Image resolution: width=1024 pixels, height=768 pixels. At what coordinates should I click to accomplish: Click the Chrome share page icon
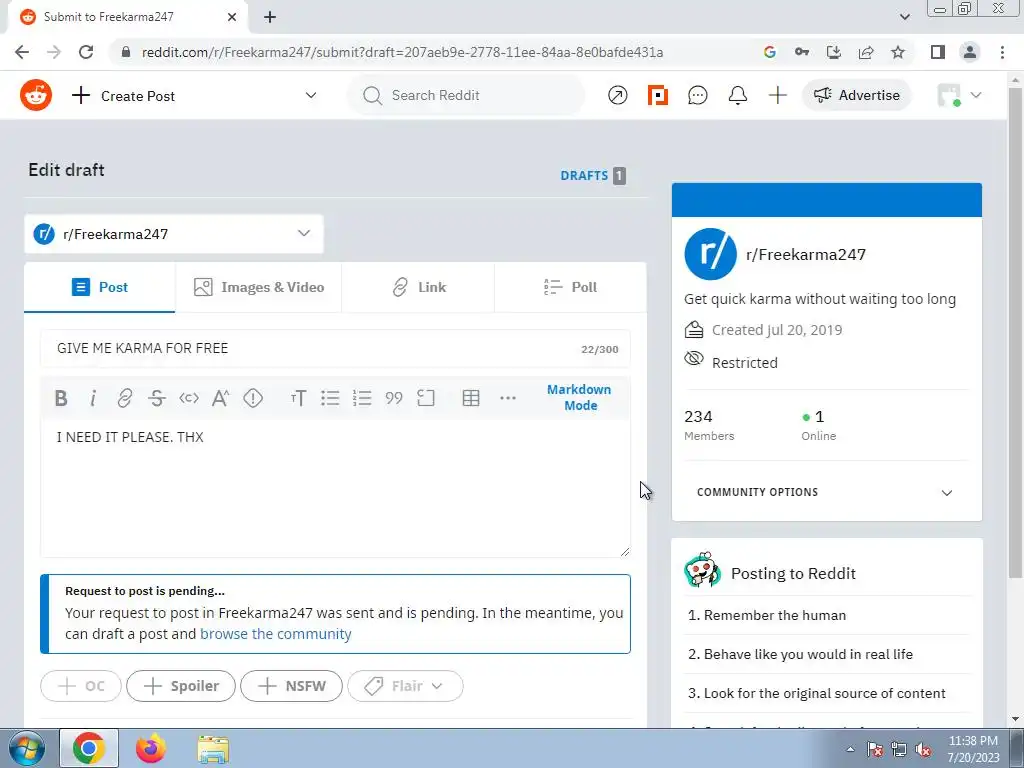click(x=866, y=52)
